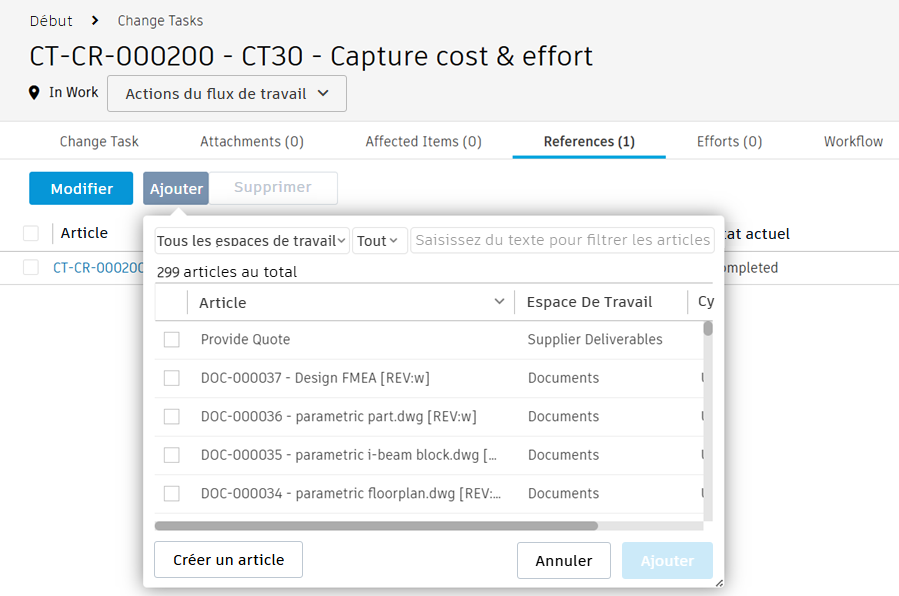Check the DOC-000037 Design FMEA checkbox
This screenshot has width=899, height=596.
coord(171,378)
